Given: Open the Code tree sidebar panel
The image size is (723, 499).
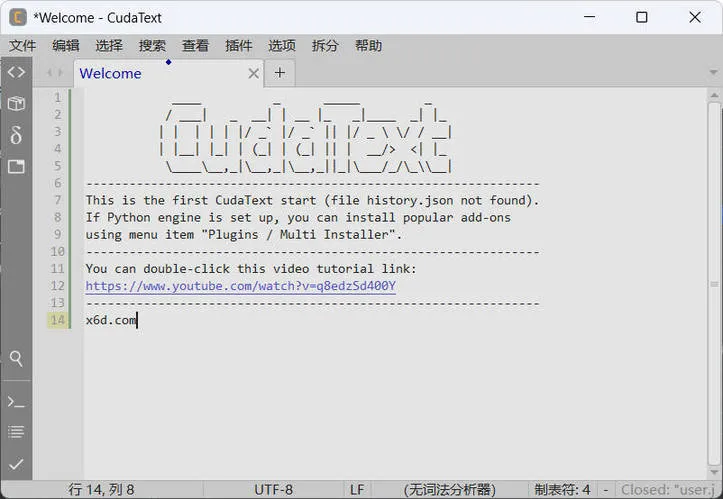Looking at the screenshot, I should (16, 72).
